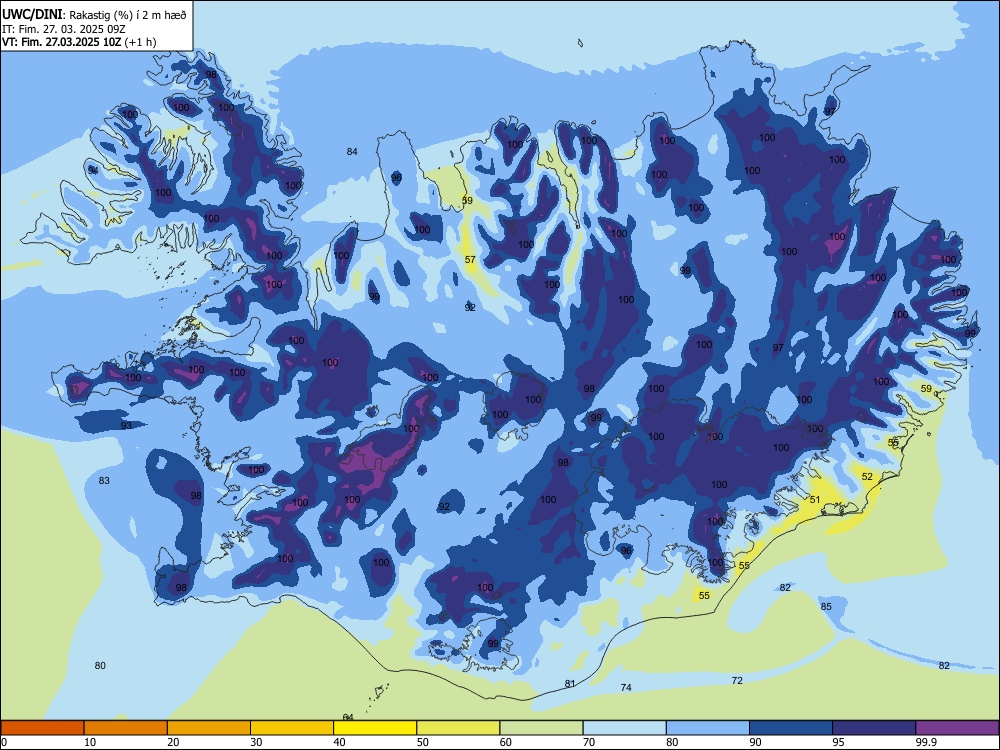This screenshot has width=1000, height=750.
Task: Select the 20–30 amber legend swatch
Action: pos(209,728)
